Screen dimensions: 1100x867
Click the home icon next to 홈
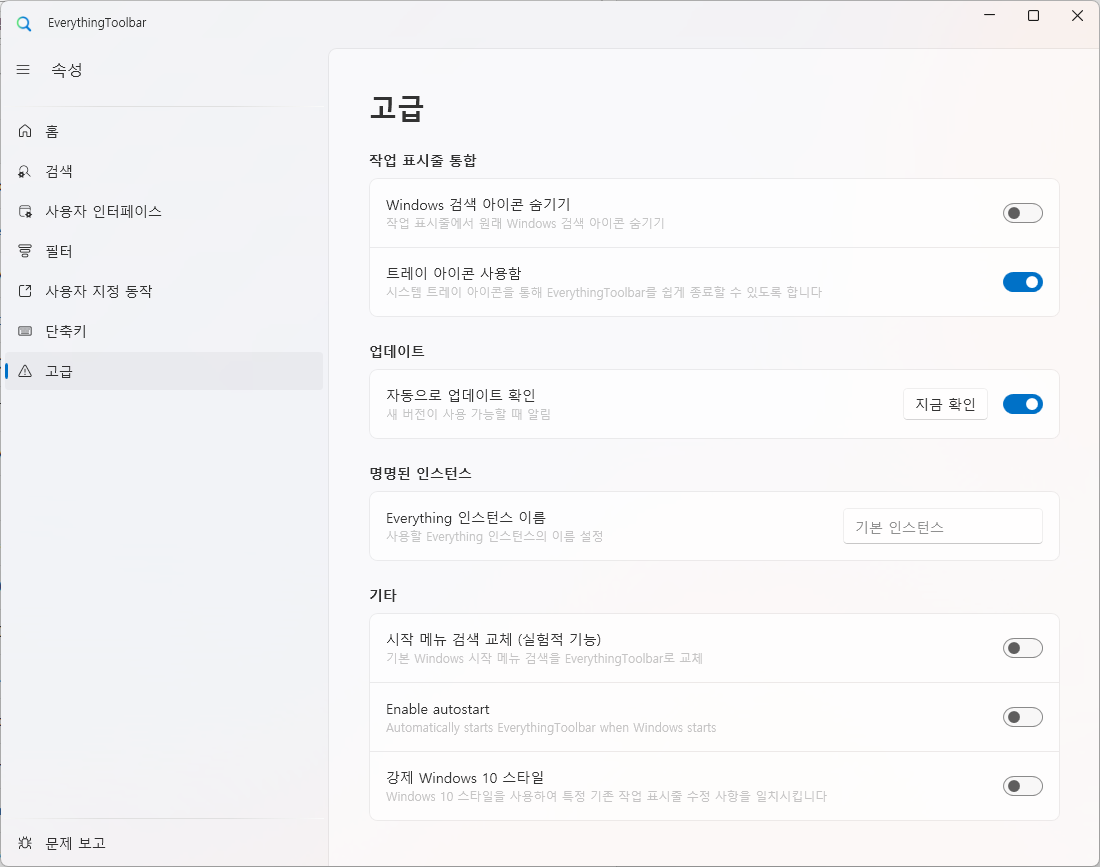coord(25,131)
